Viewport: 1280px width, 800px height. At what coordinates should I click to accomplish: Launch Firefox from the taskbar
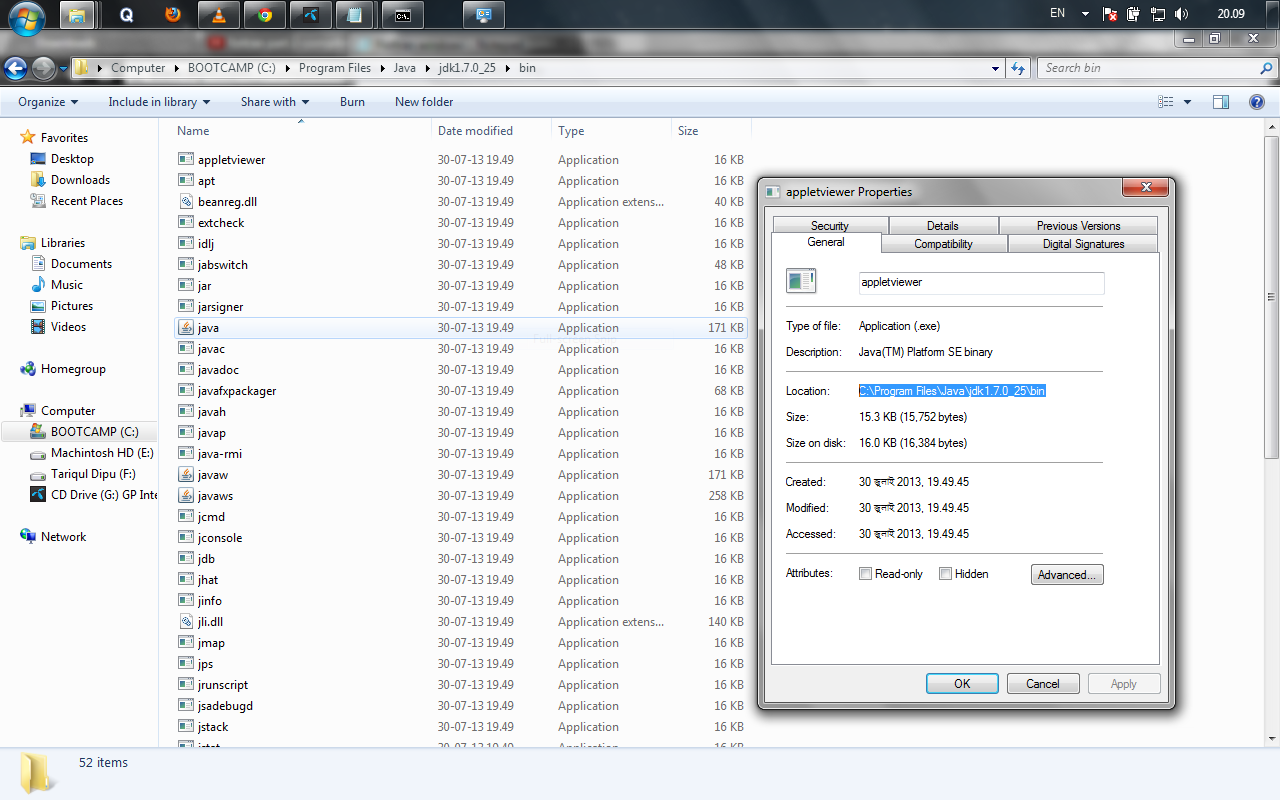click(173, 15)
